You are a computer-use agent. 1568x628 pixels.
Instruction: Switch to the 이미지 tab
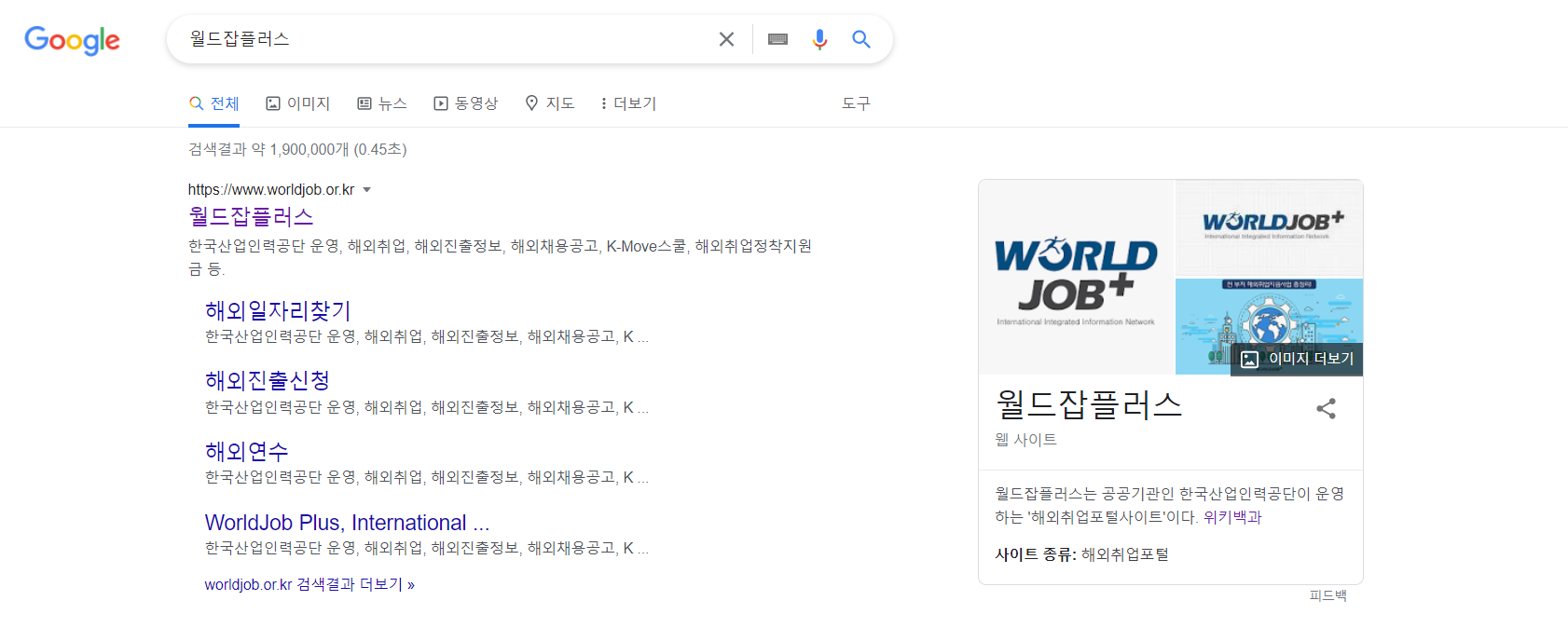pos(298,103)
